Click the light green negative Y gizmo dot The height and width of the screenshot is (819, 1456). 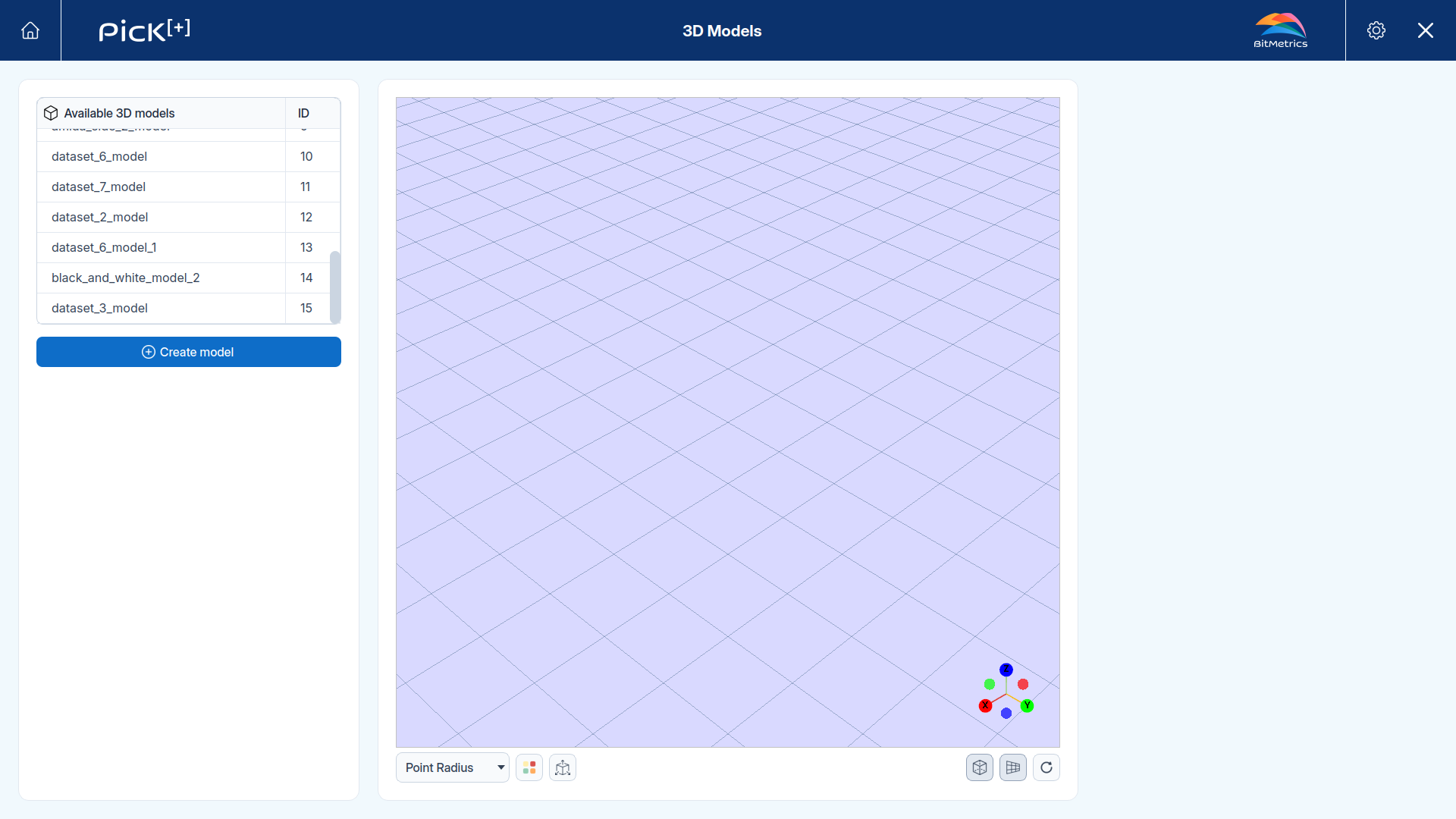click(990, 684)
